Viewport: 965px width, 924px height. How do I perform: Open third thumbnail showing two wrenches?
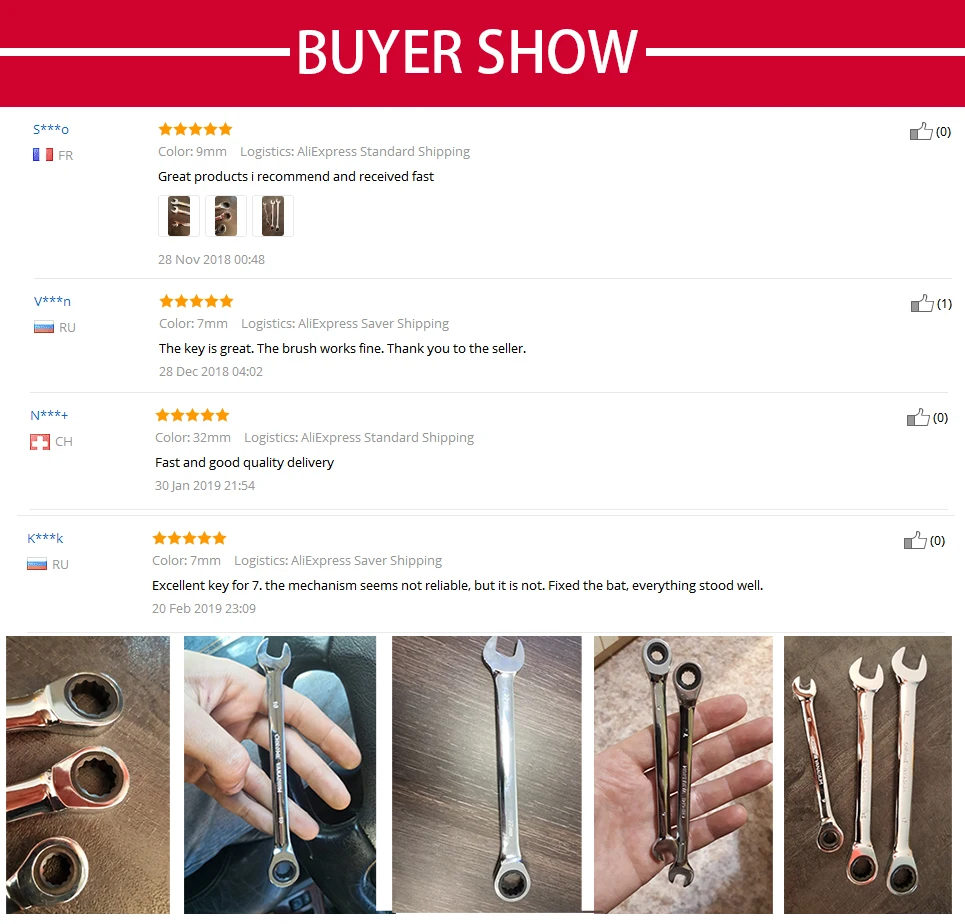click(x=273, y=216)
